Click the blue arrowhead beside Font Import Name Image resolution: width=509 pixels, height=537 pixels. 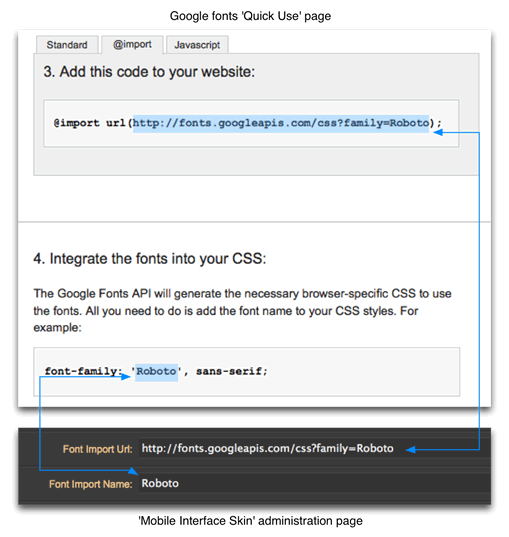pos(133,471)
